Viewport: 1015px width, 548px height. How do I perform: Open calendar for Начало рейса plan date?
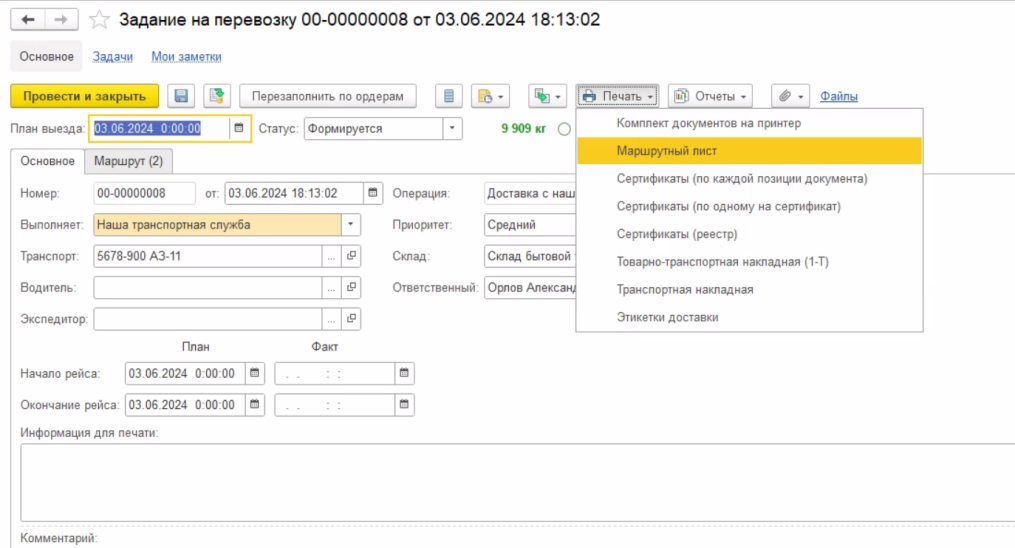coord(254,373)
